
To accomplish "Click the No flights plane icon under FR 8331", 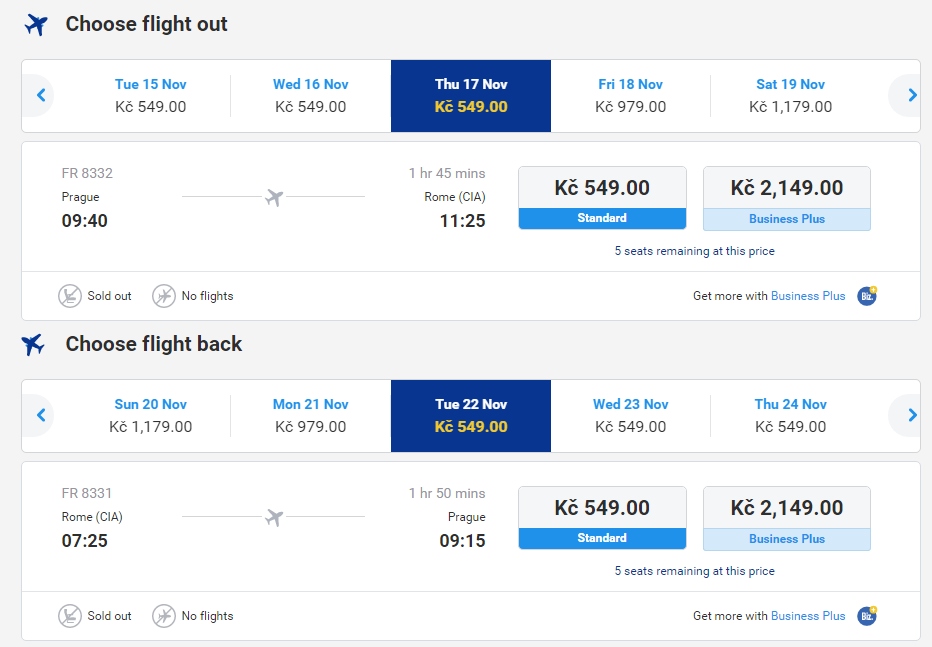I will tap(163, 616).
